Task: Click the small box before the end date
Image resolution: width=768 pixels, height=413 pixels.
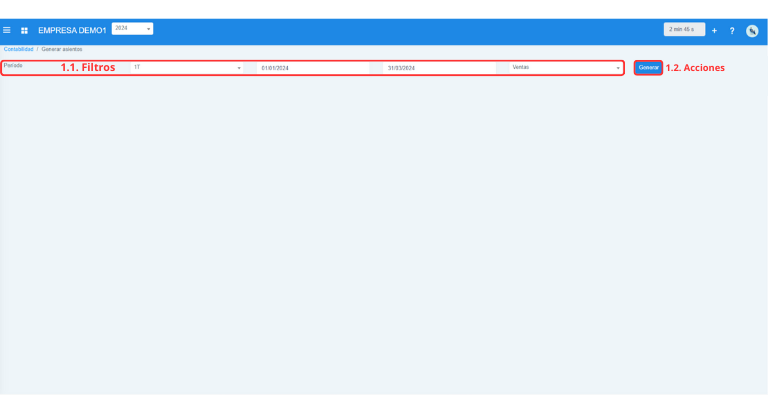Action: [376, 68]
